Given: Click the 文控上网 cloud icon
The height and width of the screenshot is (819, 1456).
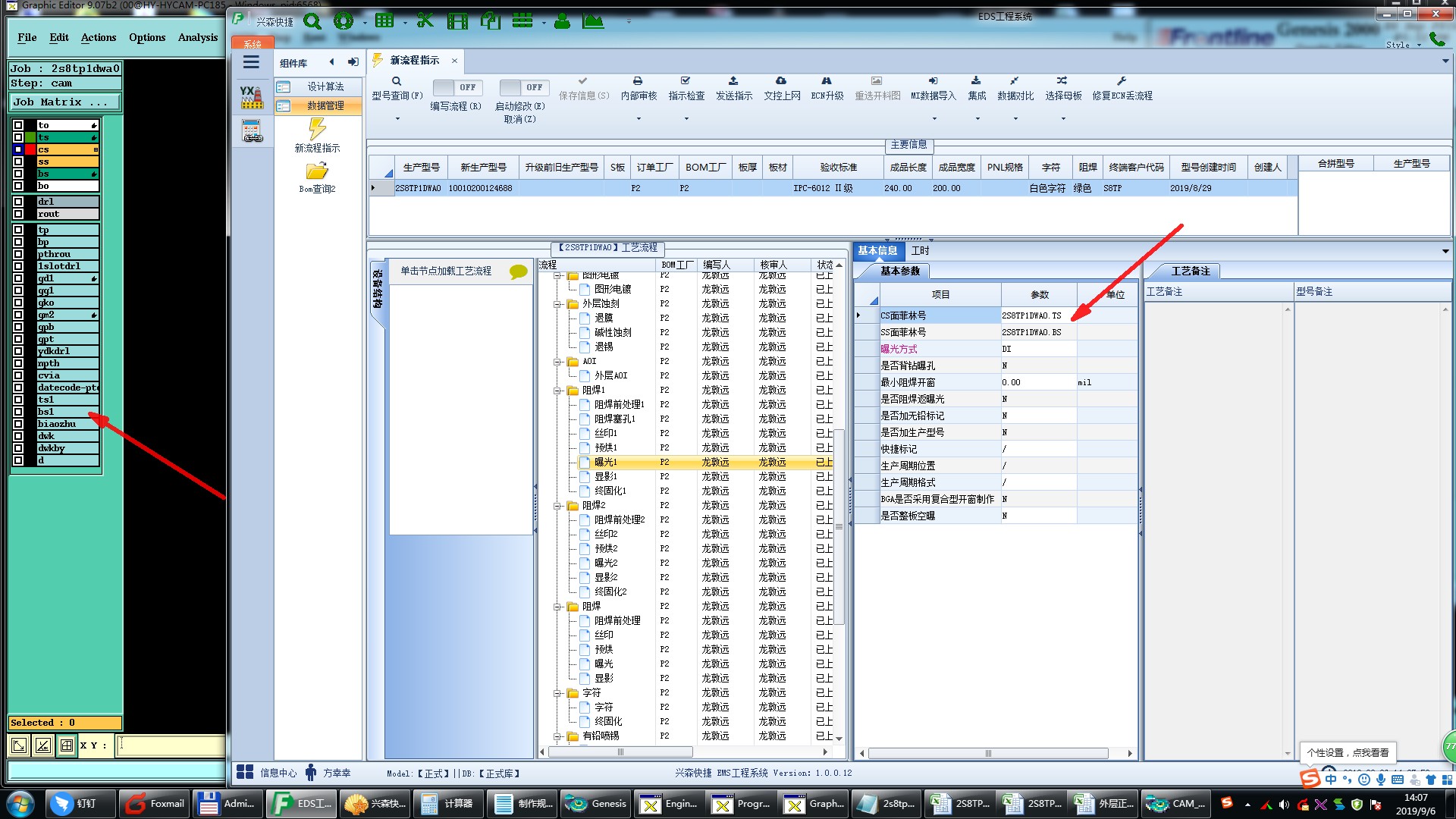Looking at the screenshot, I should pos(781,81).
